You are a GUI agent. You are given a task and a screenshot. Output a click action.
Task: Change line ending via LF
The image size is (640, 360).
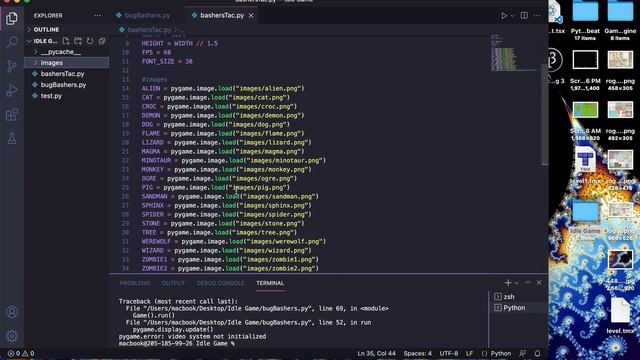[469, 353]
